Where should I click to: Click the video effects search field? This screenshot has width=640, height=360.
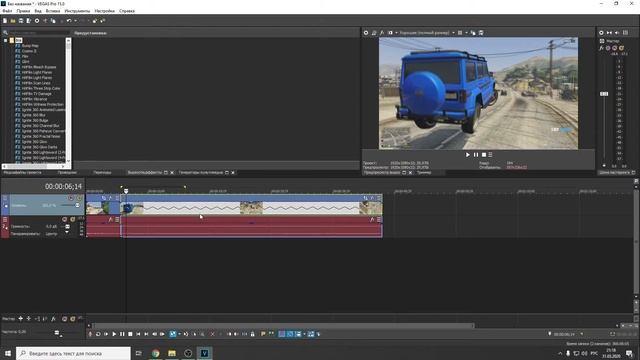39,33
